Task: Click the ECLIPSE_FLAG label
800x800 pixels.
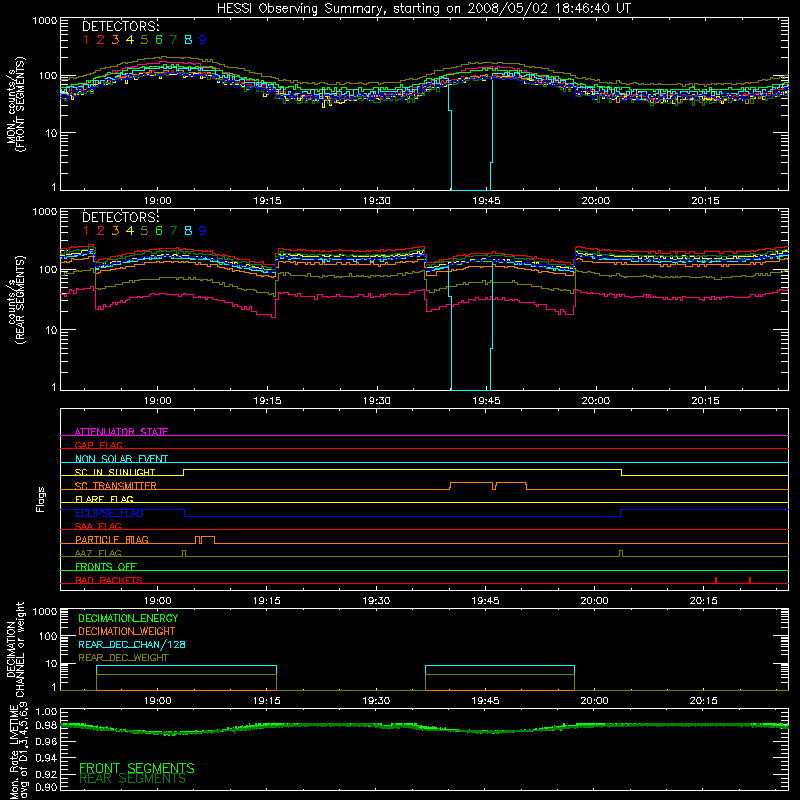Action: pos(109,513)
